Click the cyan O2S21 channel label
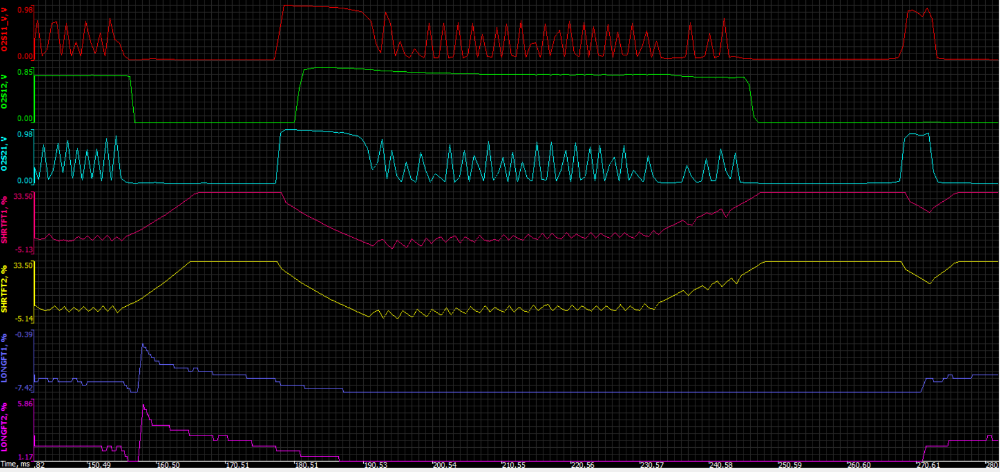The width and height of the screenshot is (1000, 472). (x=5, y=153)
